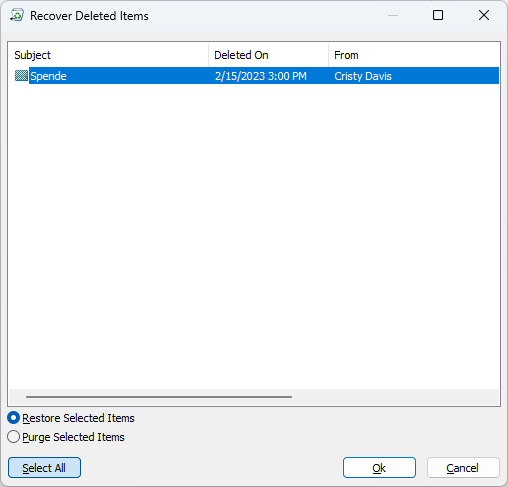This screenshot has height=487, width=508.
Task: Confirm with the Ok button
Action: click(379, 468)
